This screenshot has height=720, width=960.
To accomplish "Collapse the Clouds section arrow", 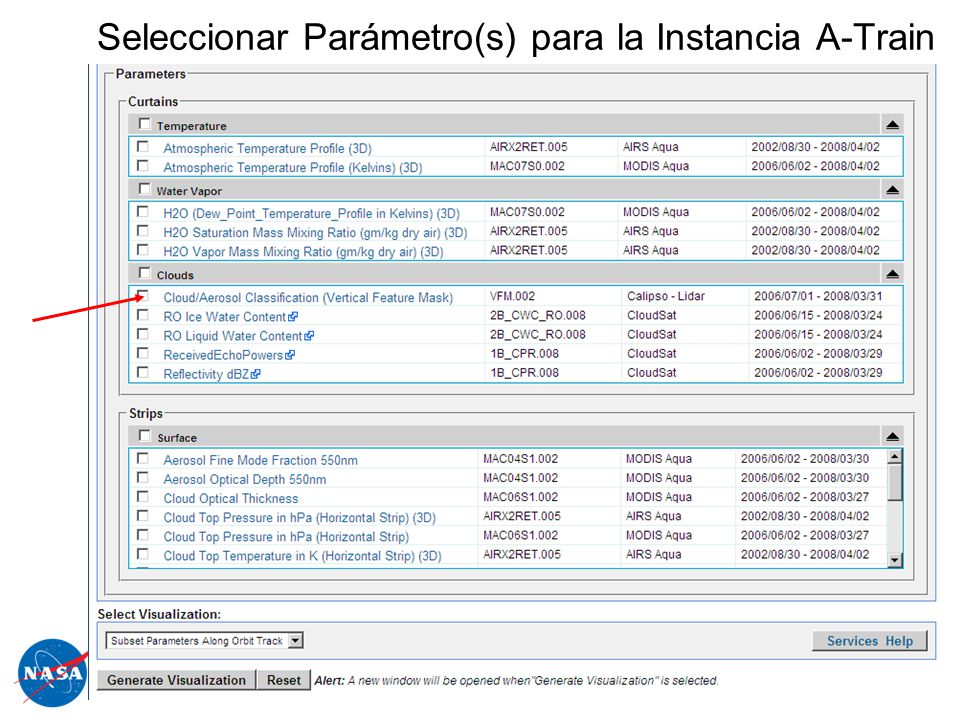I will [x=892, y=274].
